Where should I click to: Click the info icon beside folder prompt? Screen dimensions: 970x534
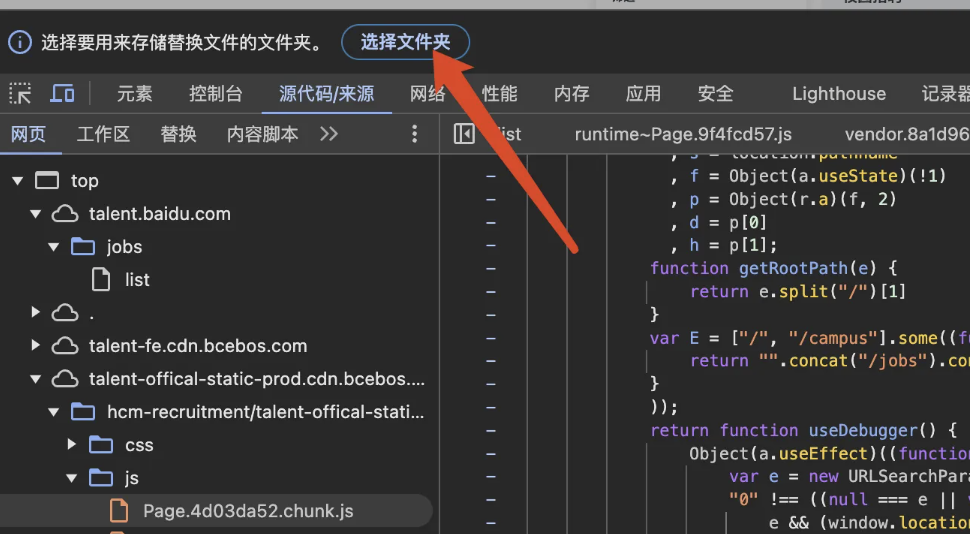click(19, 42)
